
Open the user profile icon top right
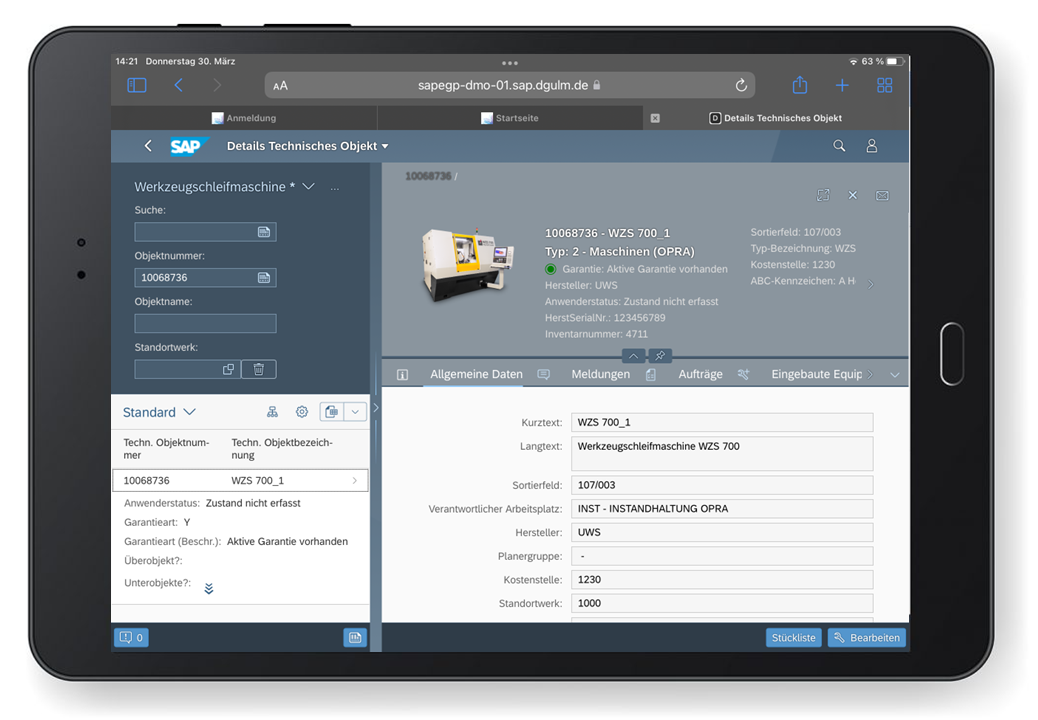click(872, 146)
